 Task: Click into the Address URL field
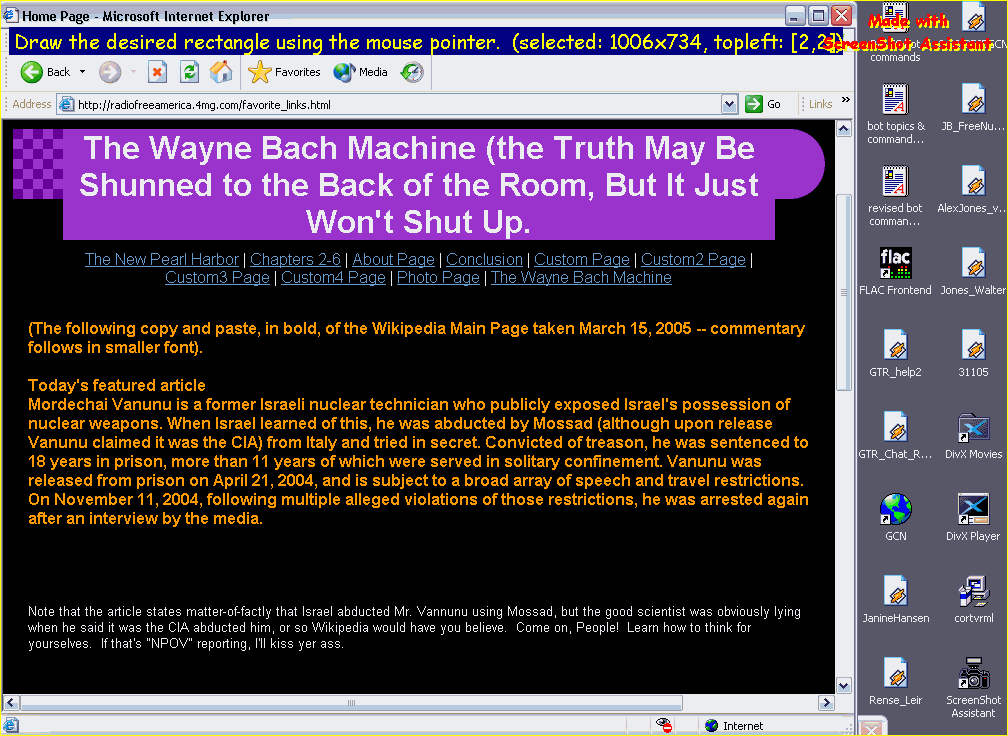tap(398, 104)
